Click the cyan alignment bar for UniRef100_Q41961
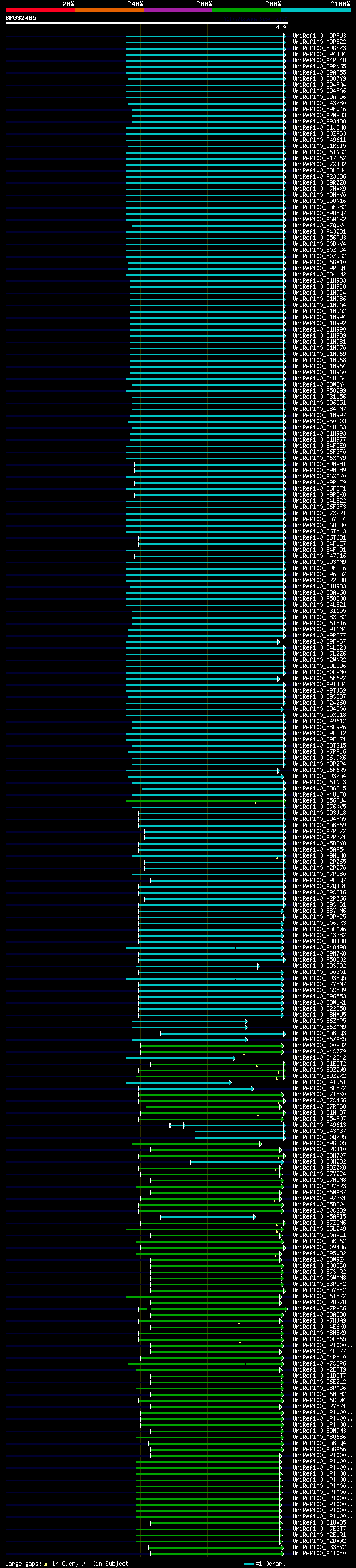This screenshot has height=1568, width=356. 179,1082
